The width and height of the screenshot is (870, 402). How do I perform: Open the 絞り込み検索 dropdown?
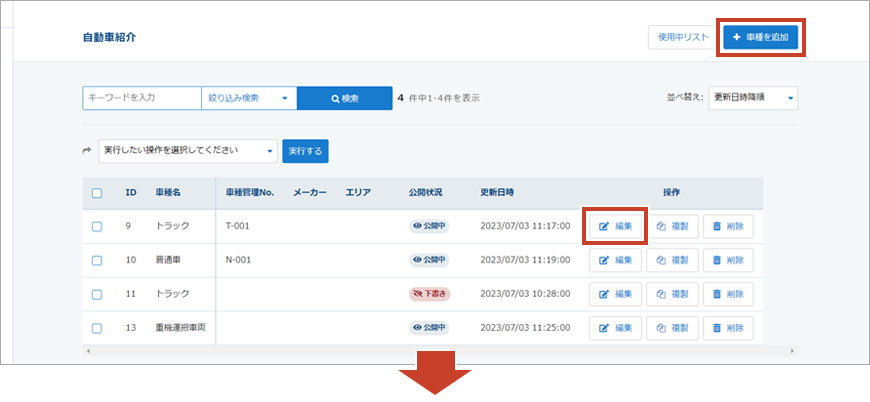[249, 98]
